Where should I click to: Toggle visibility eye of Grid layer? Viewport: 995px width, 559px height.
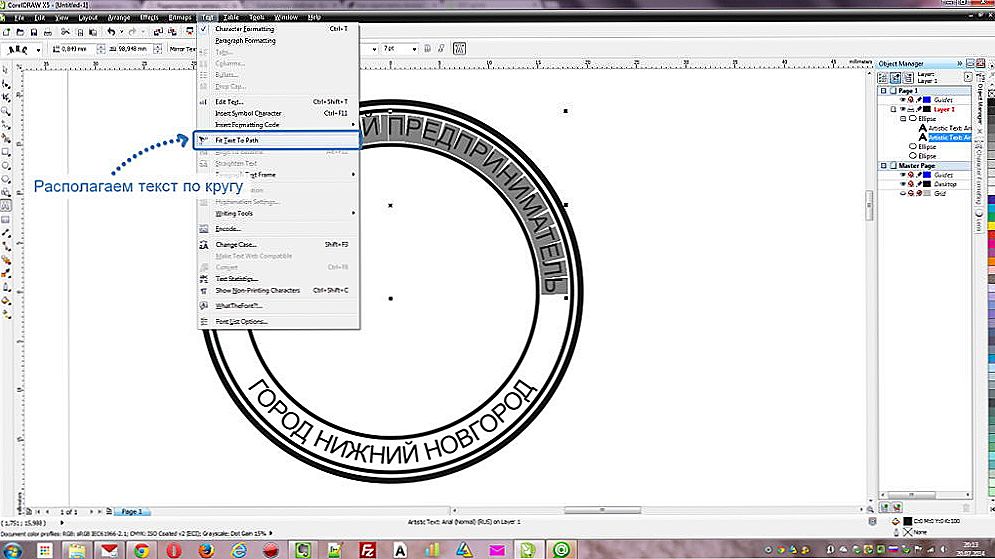tap(902, 194)
